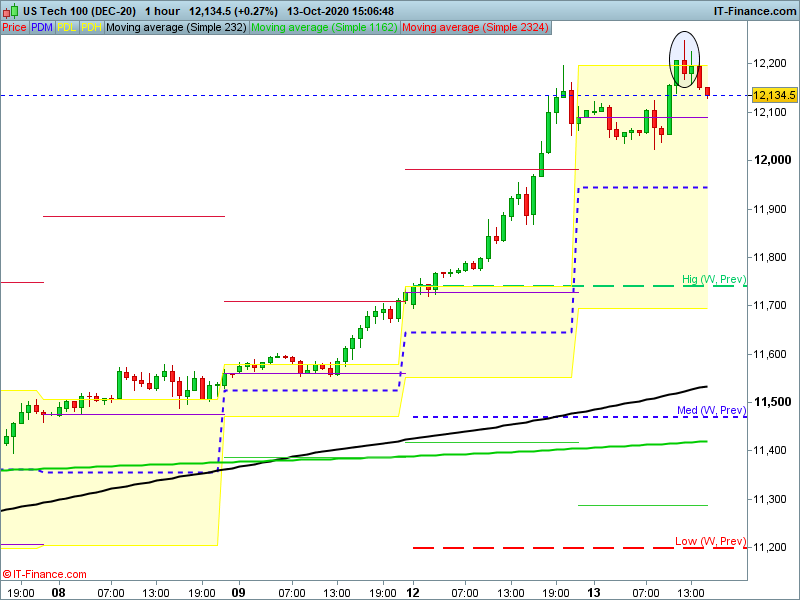
Task: Click the Low (W, Prev) level label
Action: [711, 541]
